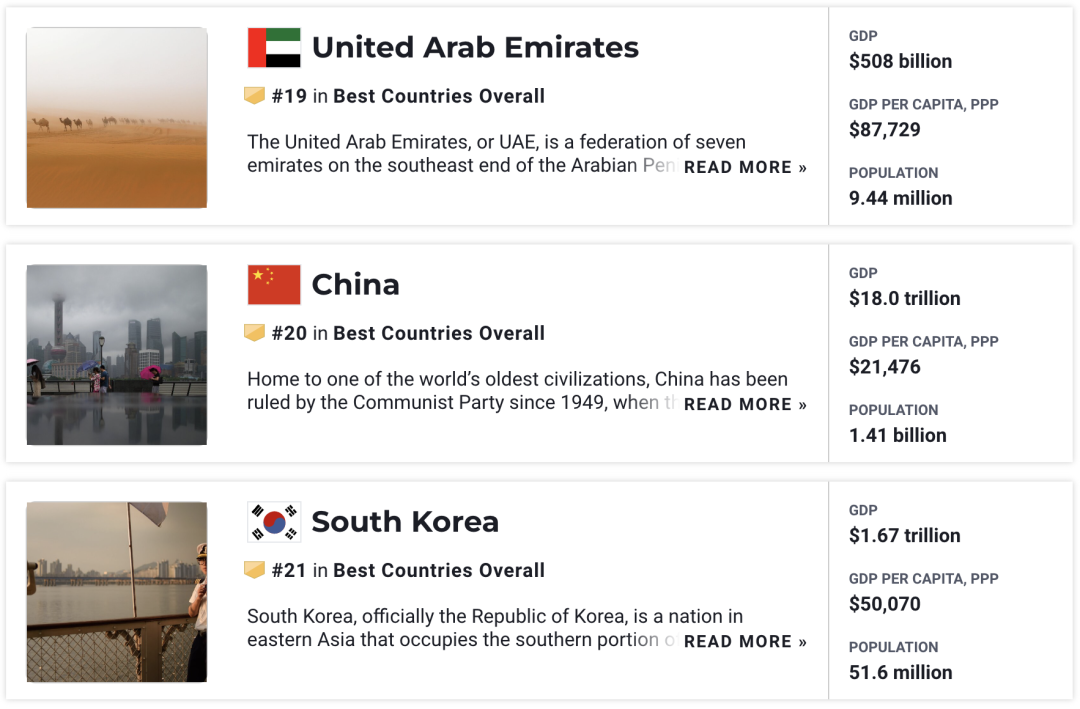Expand United Arab Emirates description with Read More
Screen dimensions: 1080x709
pyautogui.click(x=745, y=168)
